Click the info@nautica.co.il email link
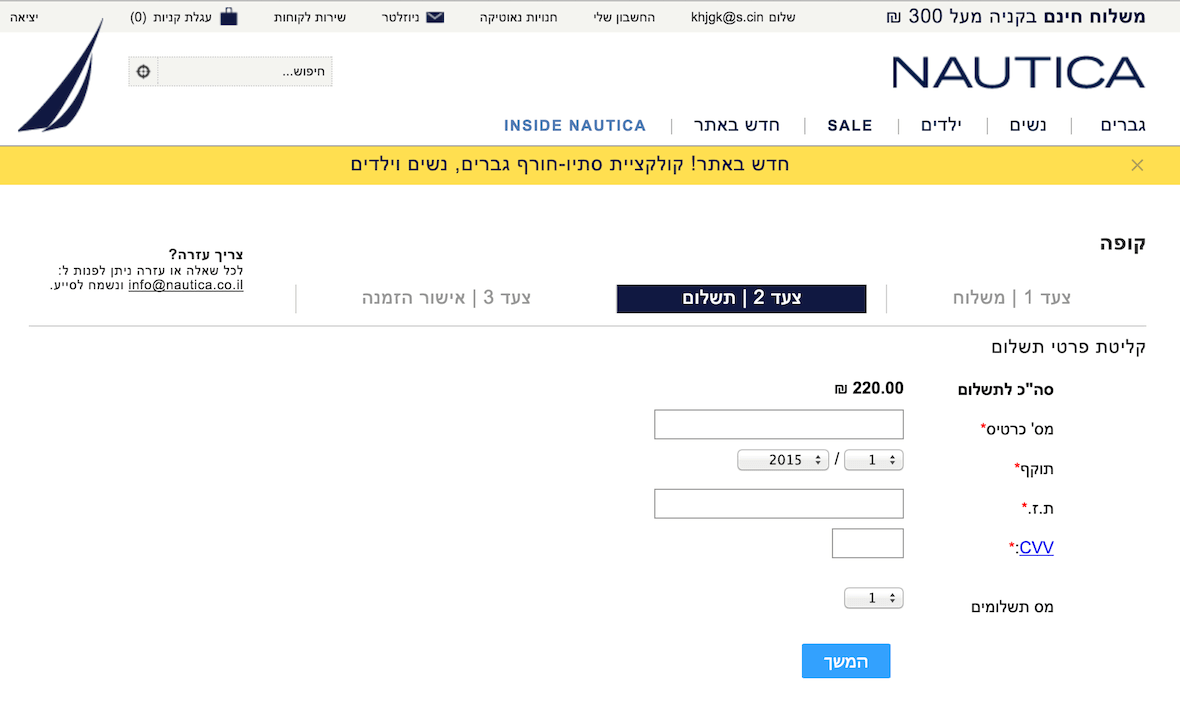The image size is (1180, 724). (x=186, y=285)
